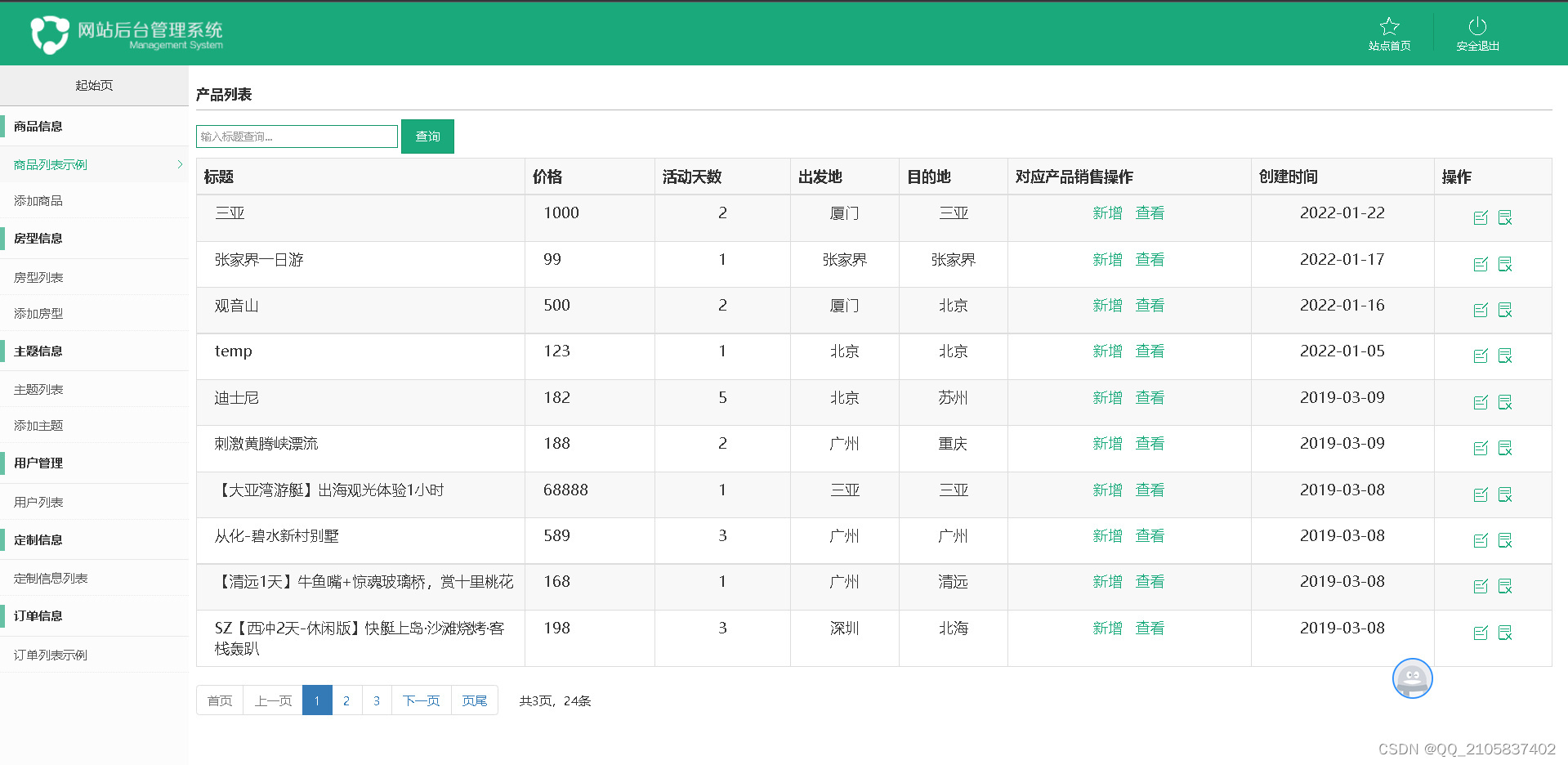Screen dimensions: 1568x765
Task: Edit the SZ 西冲2天 product
Action: coord(1481,633)
